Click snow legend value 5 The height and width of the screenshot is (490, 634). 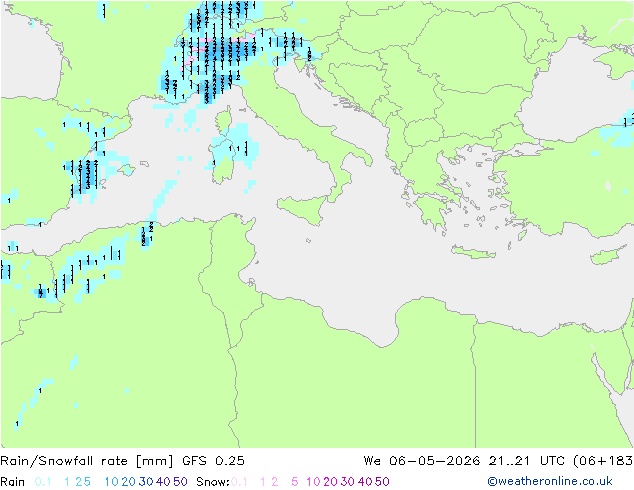tap(294, 482)
